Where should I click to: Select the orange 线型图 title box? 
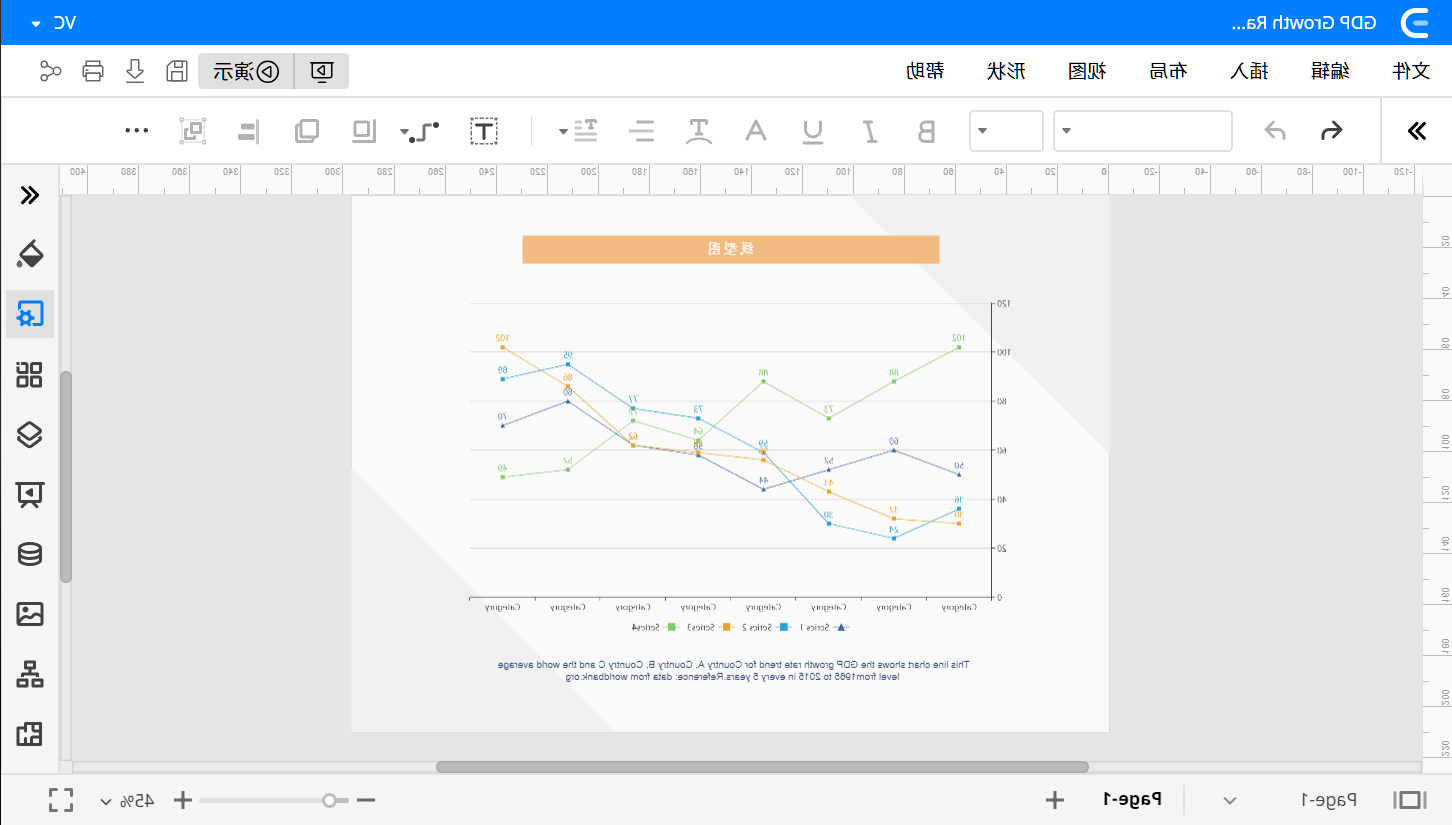point(731,249)
